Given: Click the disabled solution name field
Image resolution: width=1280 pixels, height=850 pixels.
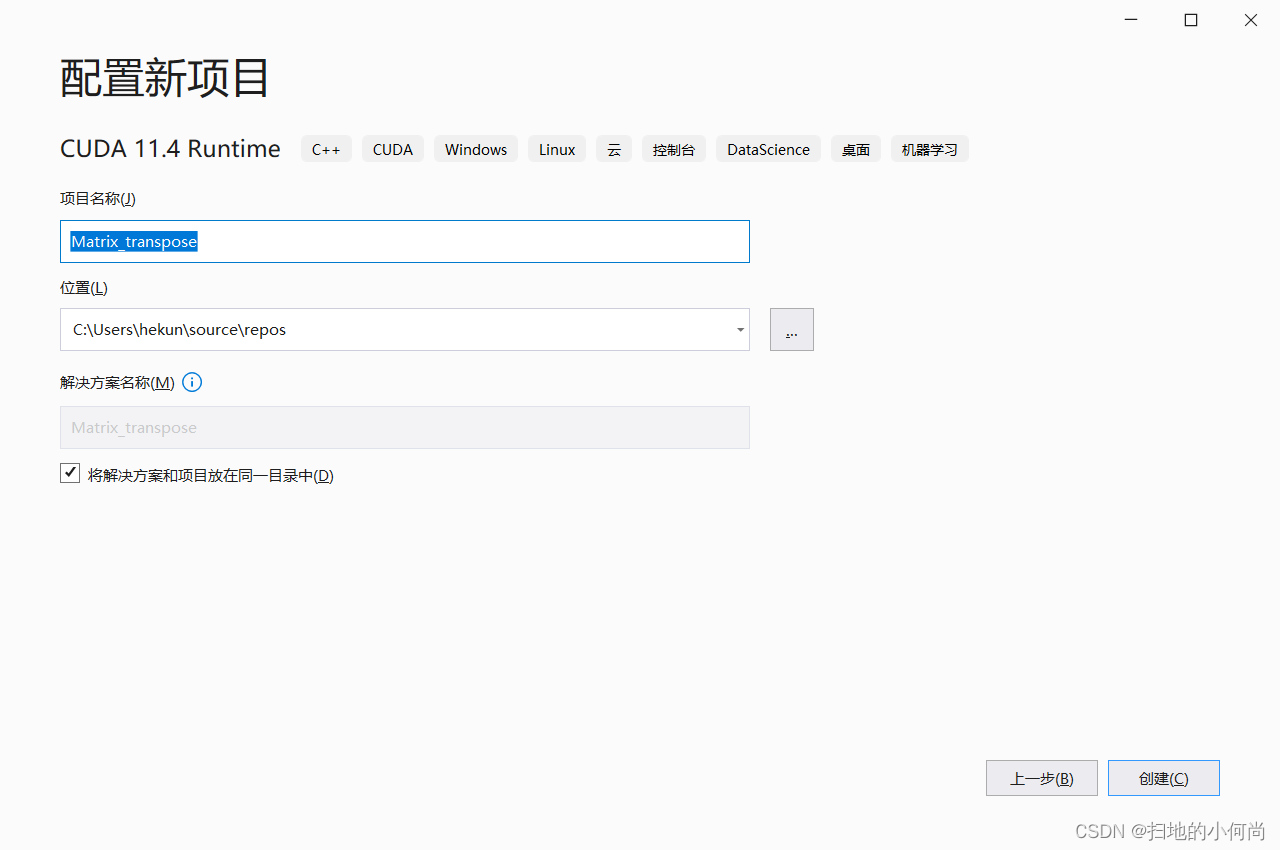Looking at the screenshot, I should (405, 427).
